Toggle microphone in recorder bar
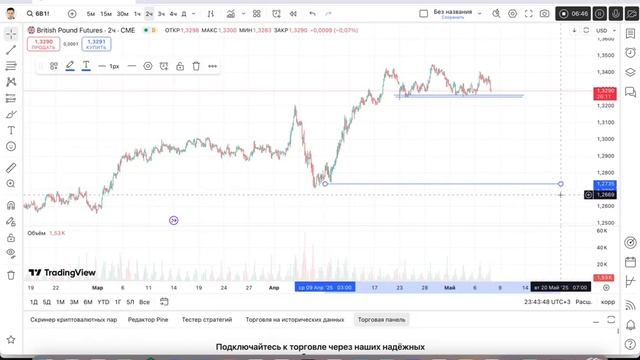 (x=616, y=14)
